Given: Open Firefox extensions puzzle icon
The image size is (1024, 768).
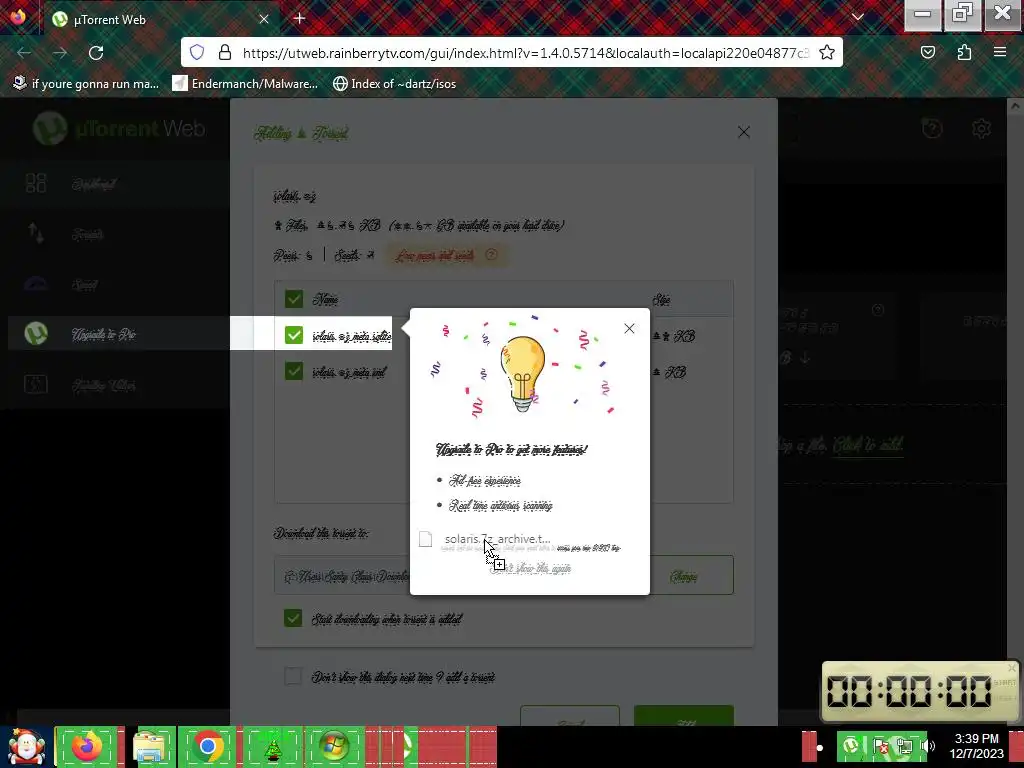Looking at the screenshot, I should (964, 52).
